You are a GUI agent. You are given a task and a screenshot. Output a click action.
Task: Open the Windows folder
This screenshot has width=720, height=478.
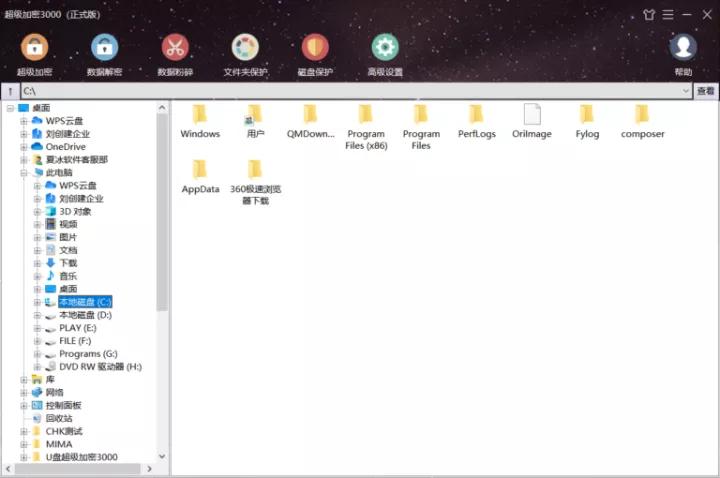click(200, 120)
